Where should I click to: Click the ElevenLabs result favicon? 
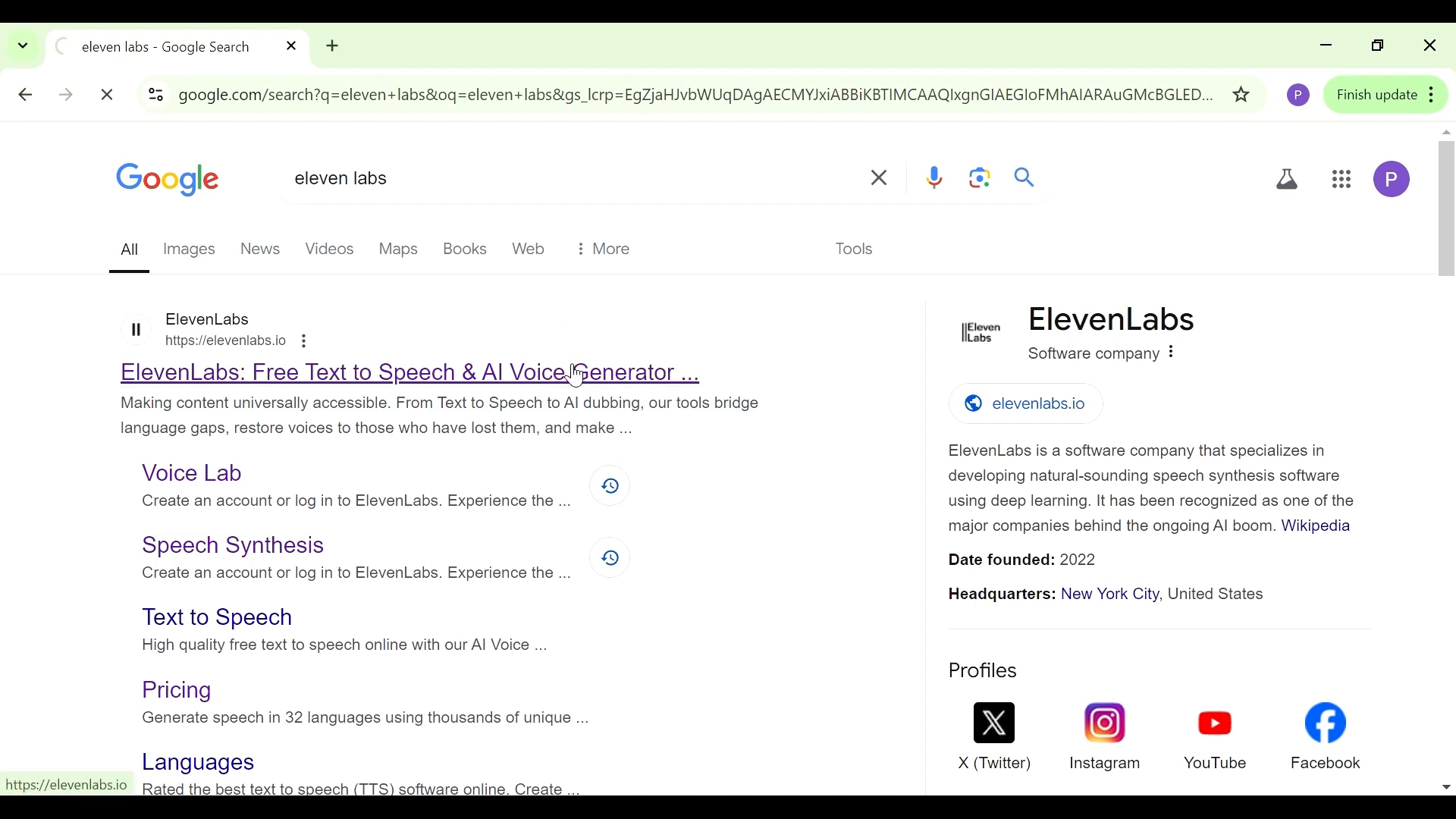click(x=136, y=331)
